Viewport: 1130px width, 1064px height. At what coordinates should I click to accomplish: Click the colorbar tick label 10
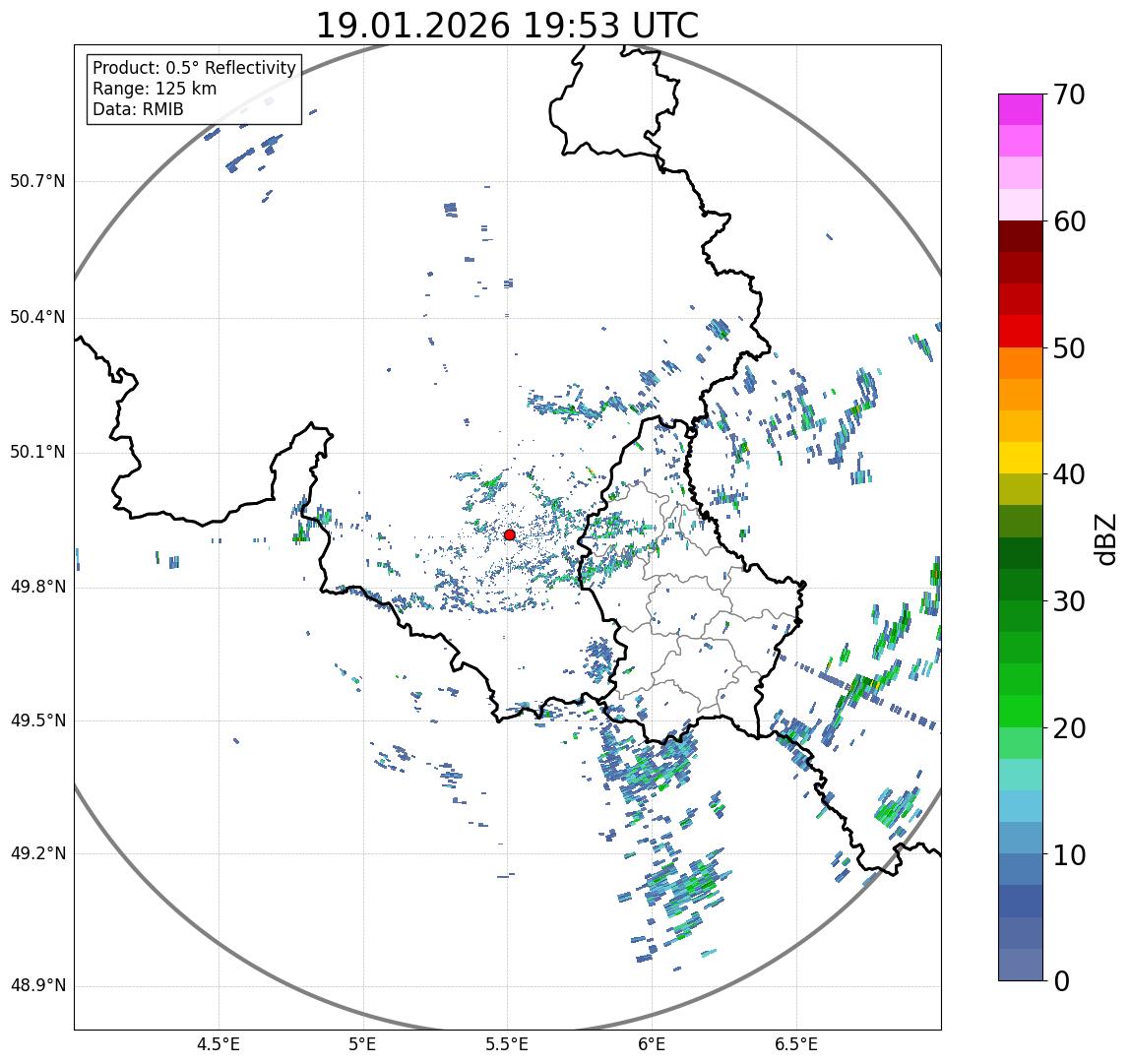click(x=1069, y=855)
